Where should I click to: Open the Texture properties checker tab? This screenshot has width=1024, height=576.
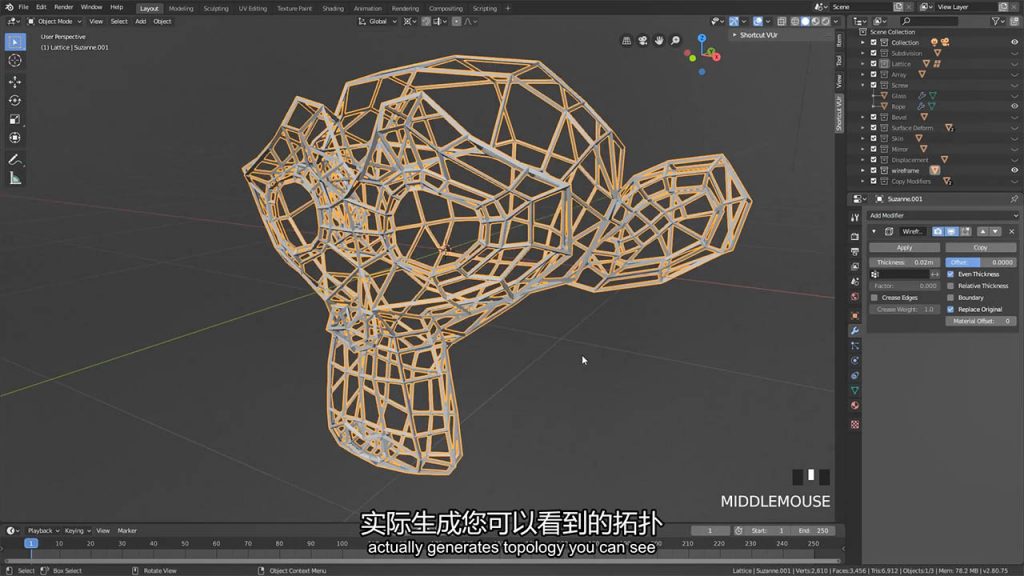(855, 424)
